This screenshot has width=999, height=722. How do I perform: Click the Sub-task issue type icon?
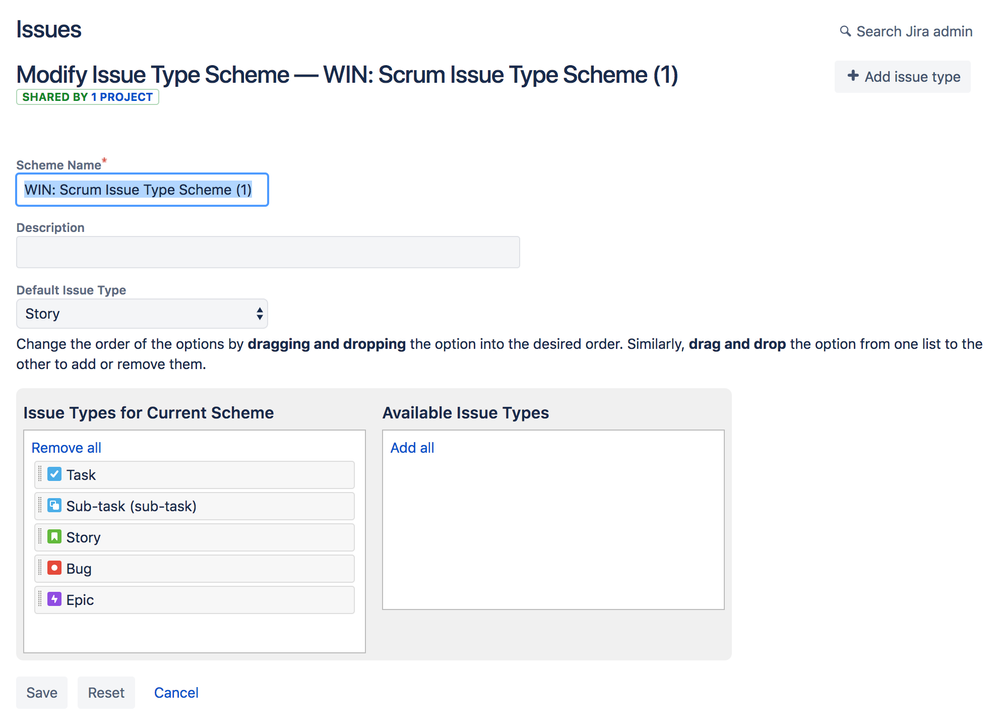pyautogui.click(x=55, y=505)
